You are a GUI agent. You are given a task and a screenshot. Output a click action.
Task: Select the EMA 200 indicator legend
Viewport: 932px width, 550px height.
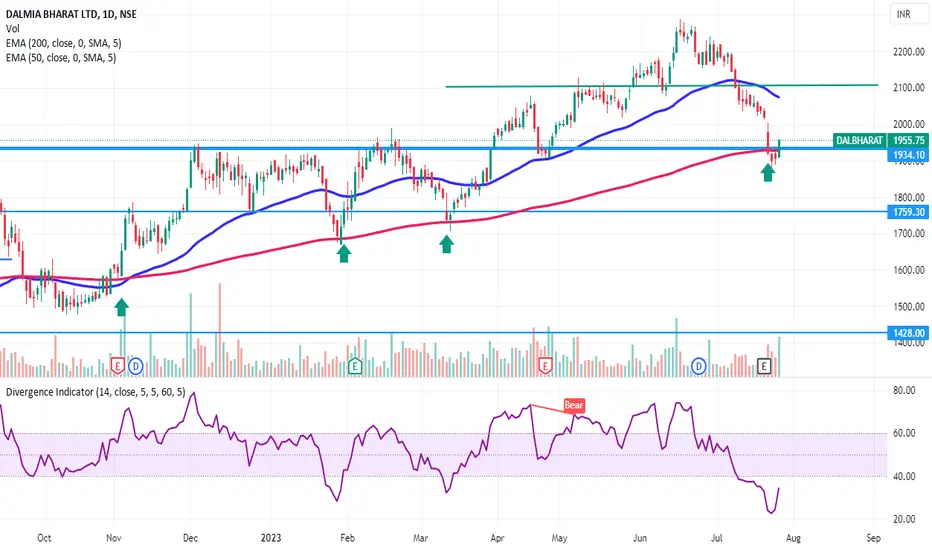coord(64,43)
